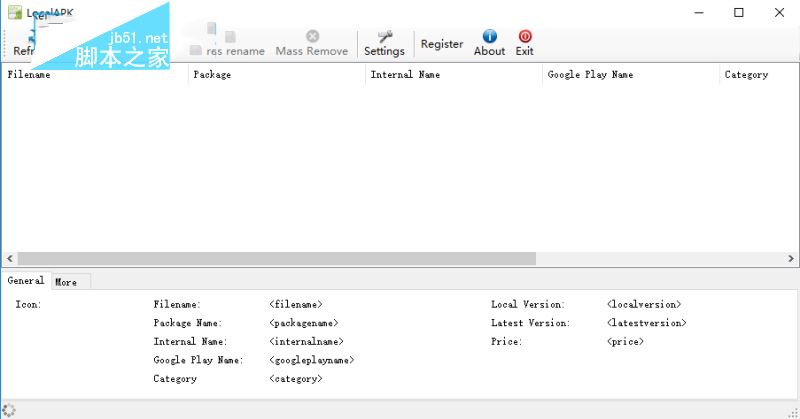Sort by the Category column header

tap(759, 75)
